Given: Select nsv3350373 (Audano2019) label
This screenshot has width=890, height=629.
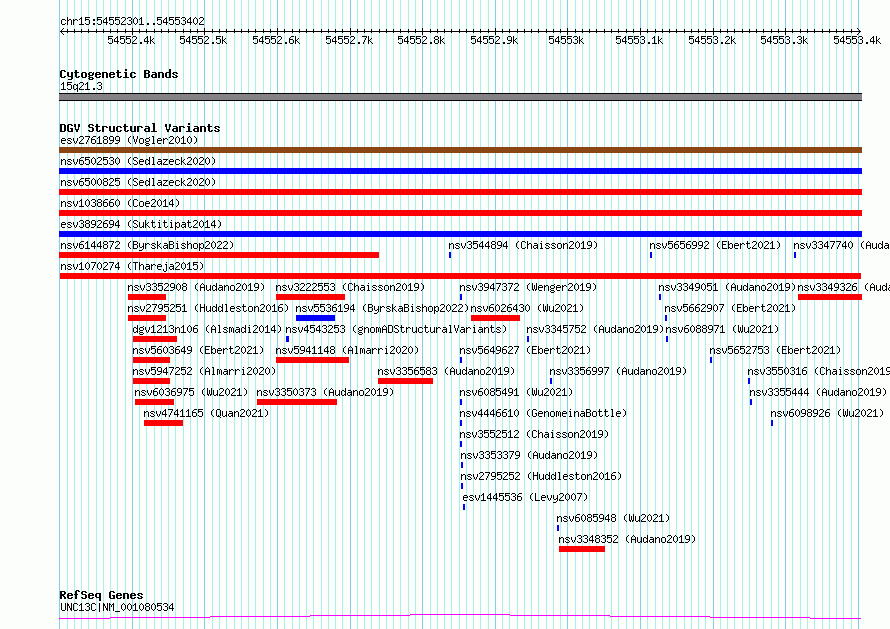Looking at the screenshot, I should 325,392.
